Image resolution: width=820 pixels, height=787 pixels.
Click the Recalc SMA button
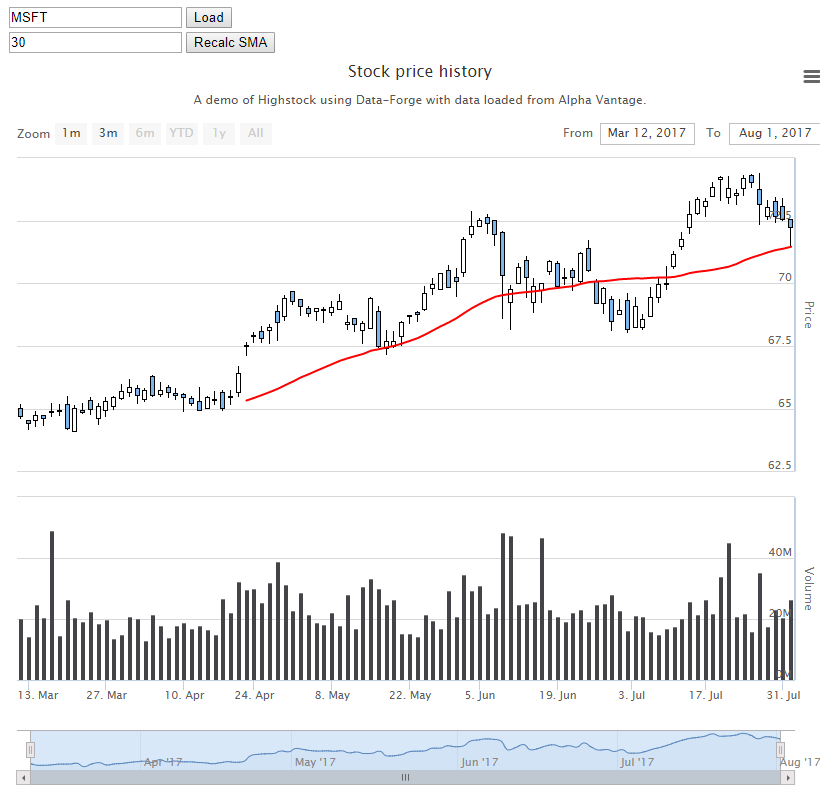click(x=230, y=42)
